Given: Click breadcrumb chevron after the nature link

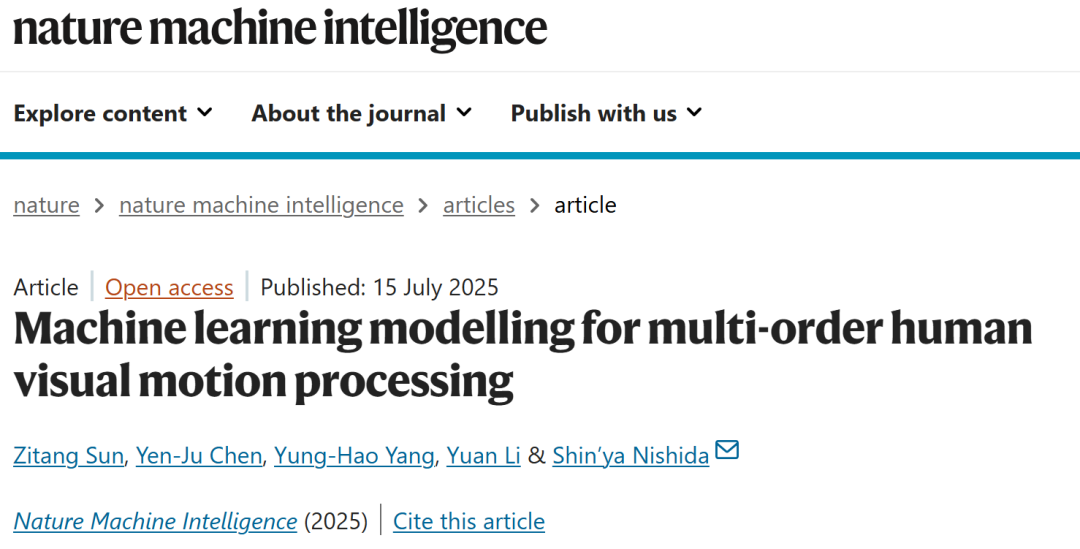Looking at the screenshot, I should pos(99,205).
